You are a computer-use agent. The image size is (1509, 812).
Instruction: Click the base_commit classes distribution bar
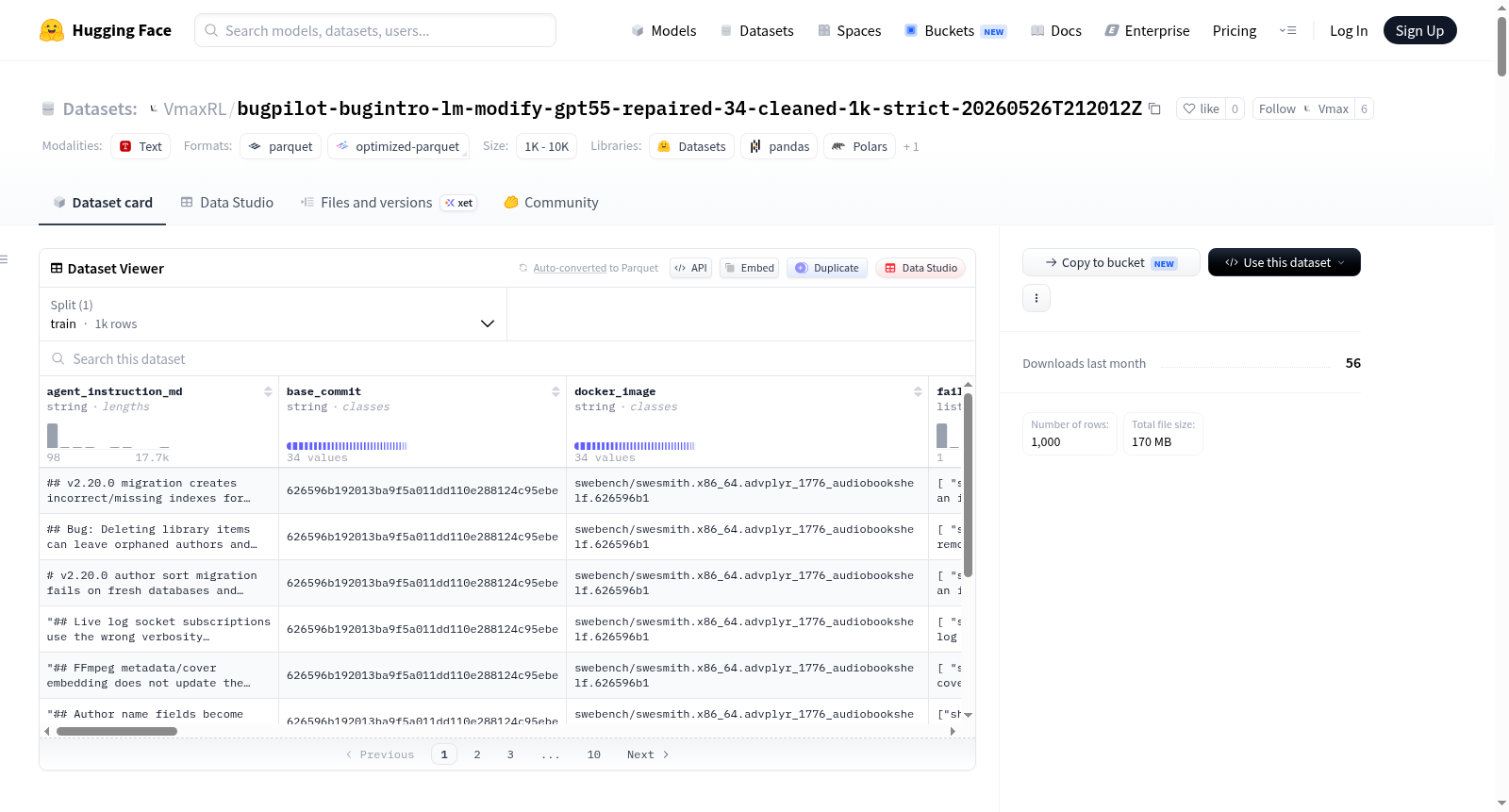[x=347, y=445]
